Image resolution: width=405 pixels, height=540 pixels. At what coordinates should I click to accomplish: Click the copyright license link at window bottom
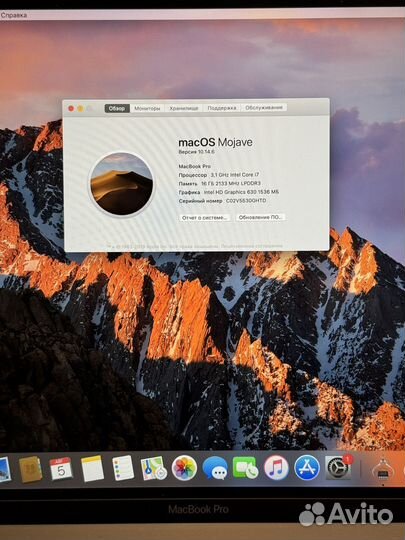252,246
